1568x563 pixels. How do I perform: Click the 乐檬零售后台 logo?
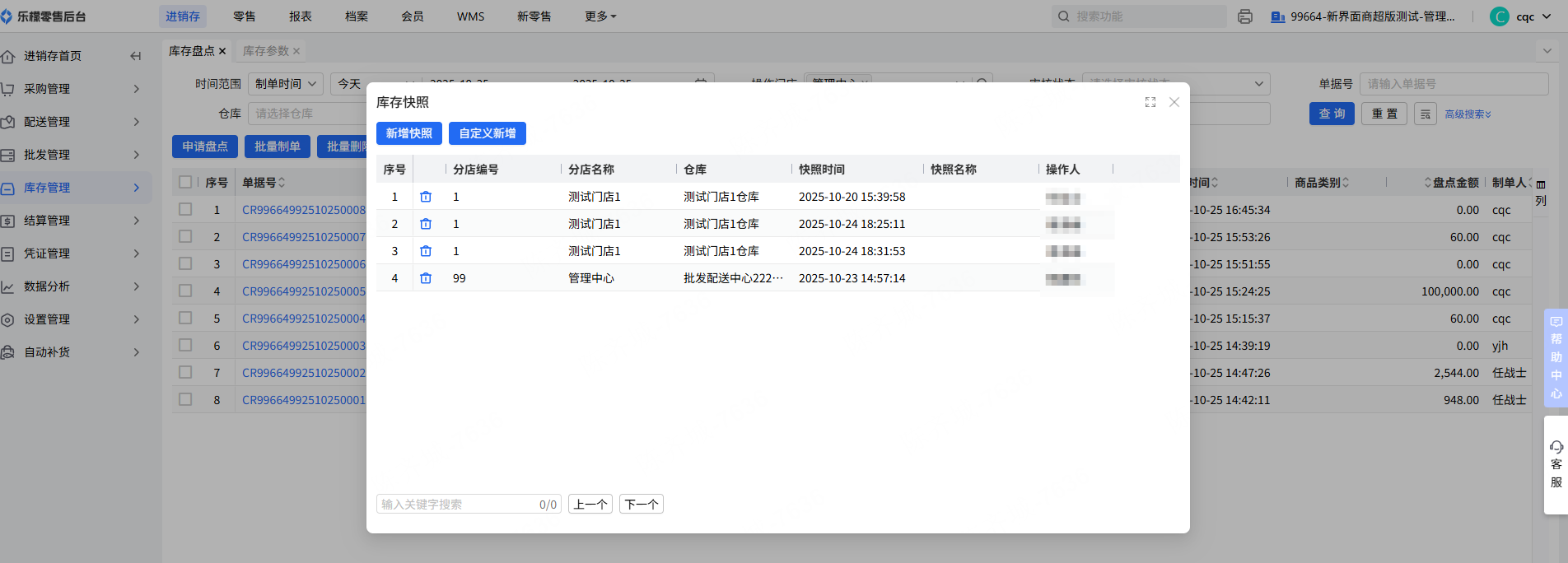click(44, 16)
